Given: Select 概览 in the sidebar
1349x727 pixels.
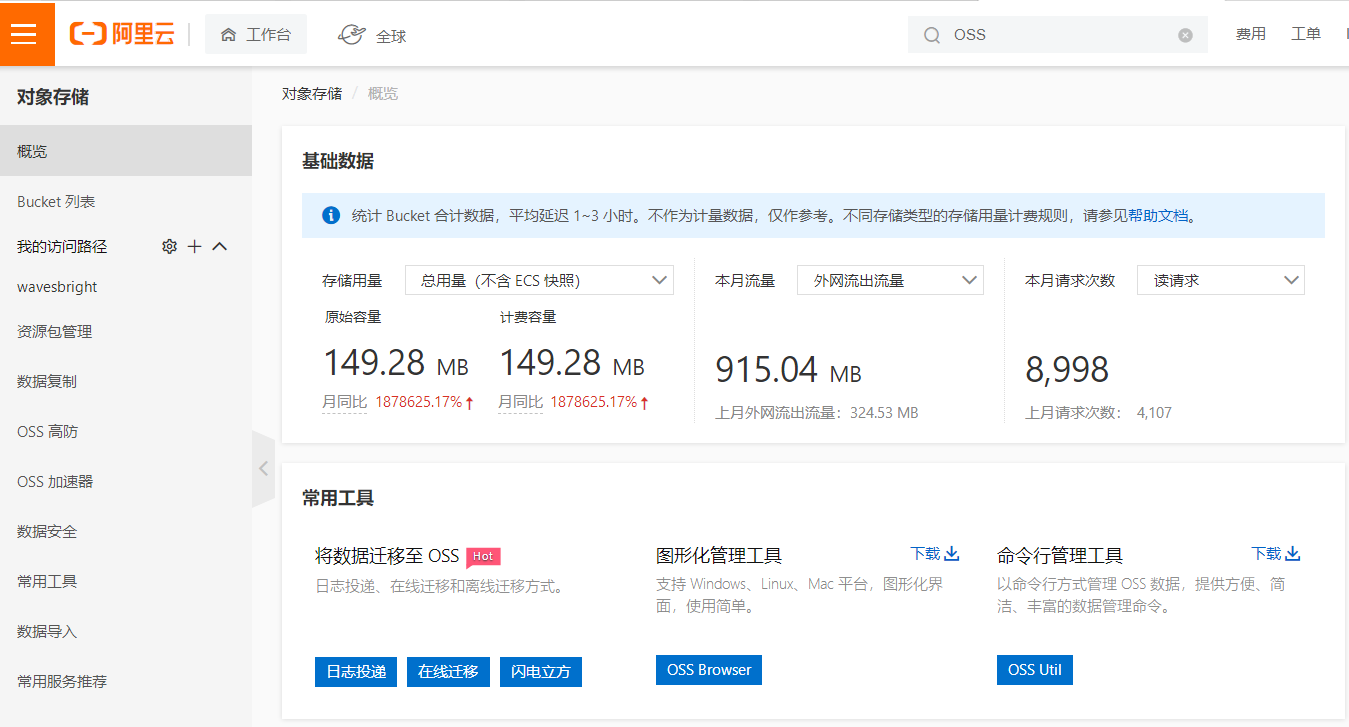Looking at the screenshot, I should coord(126,151).
